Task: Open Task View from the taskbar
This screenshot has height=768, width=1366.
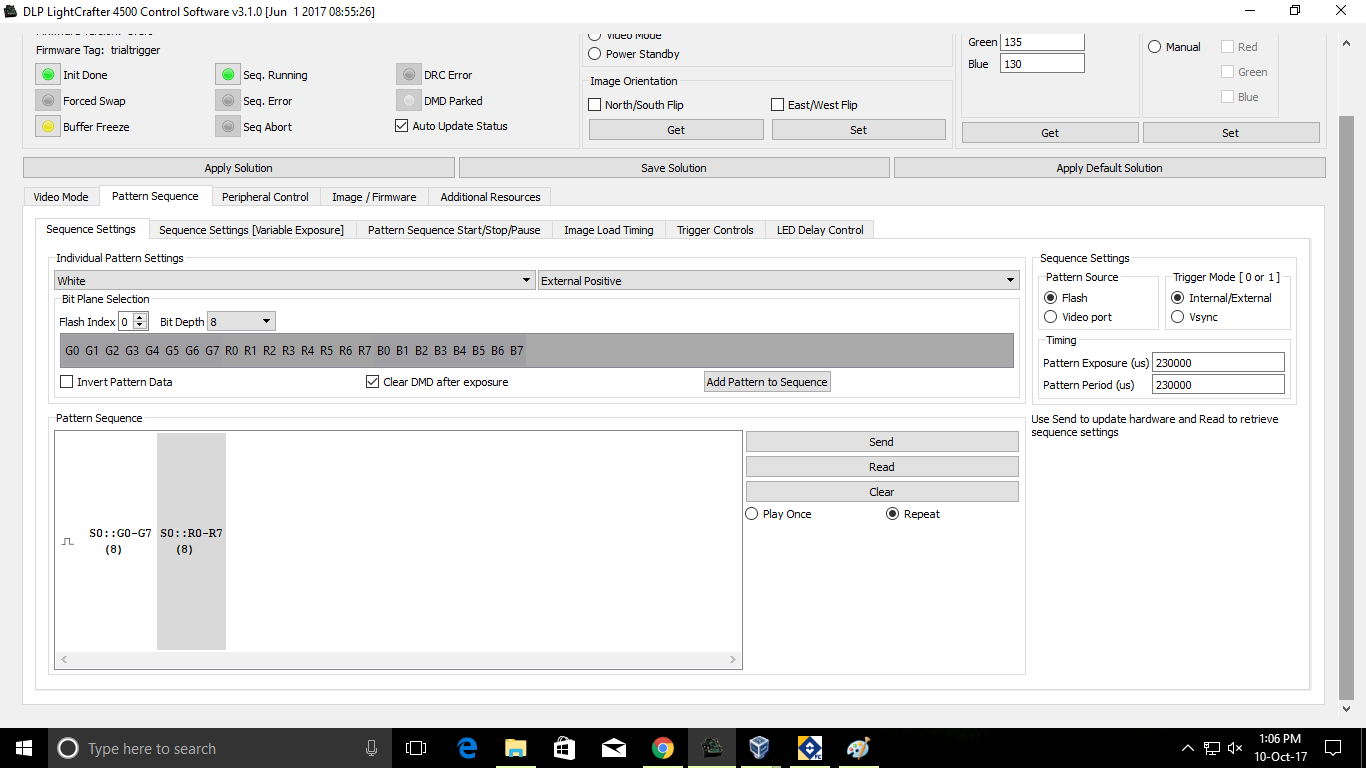Action: coord(416,748)
